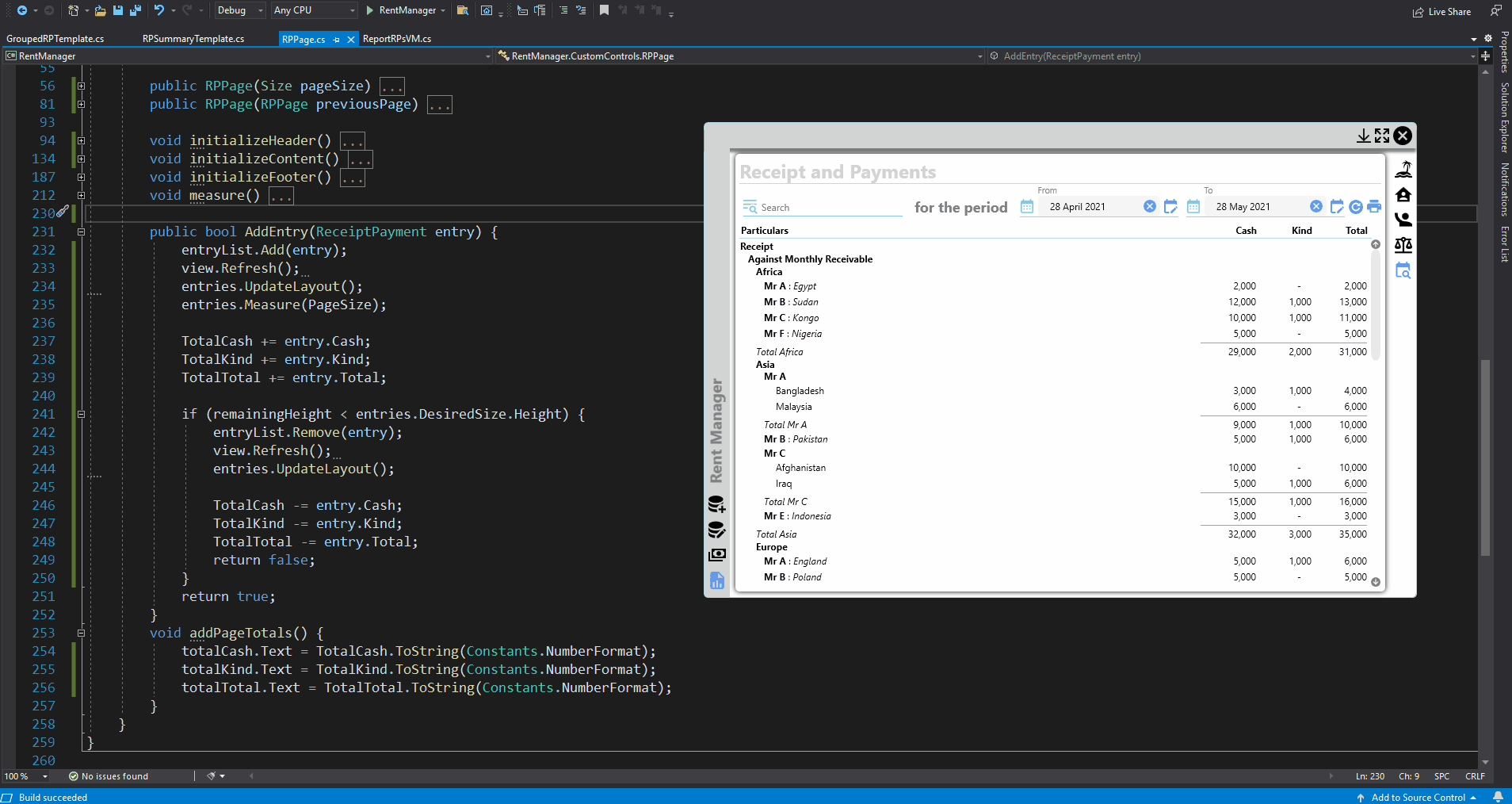This screenshot has height=804, width=1512.
Task: Click the Ln: 230 status bar entry
Action: pyautogui.click(x=1370, y=776)
